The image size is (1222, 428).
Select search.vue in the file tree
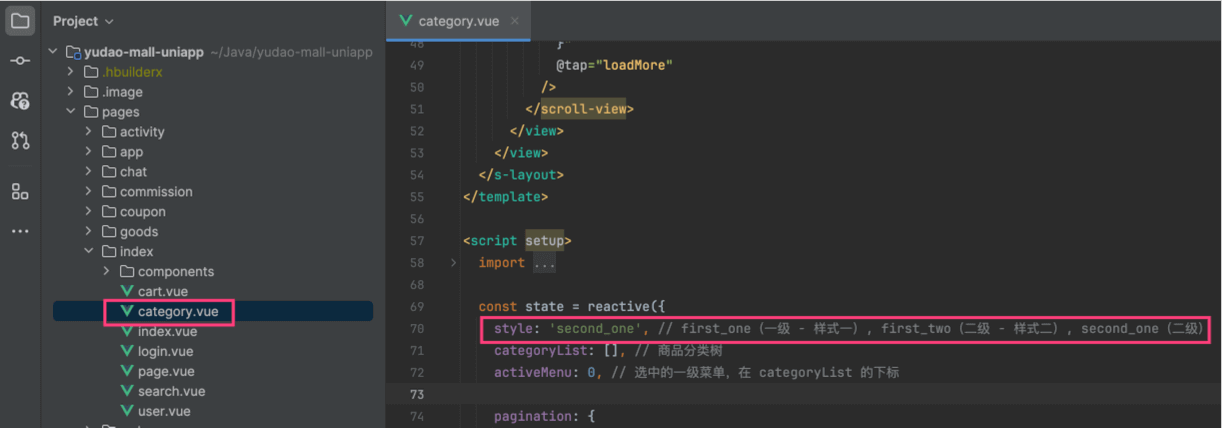(171, 391)
